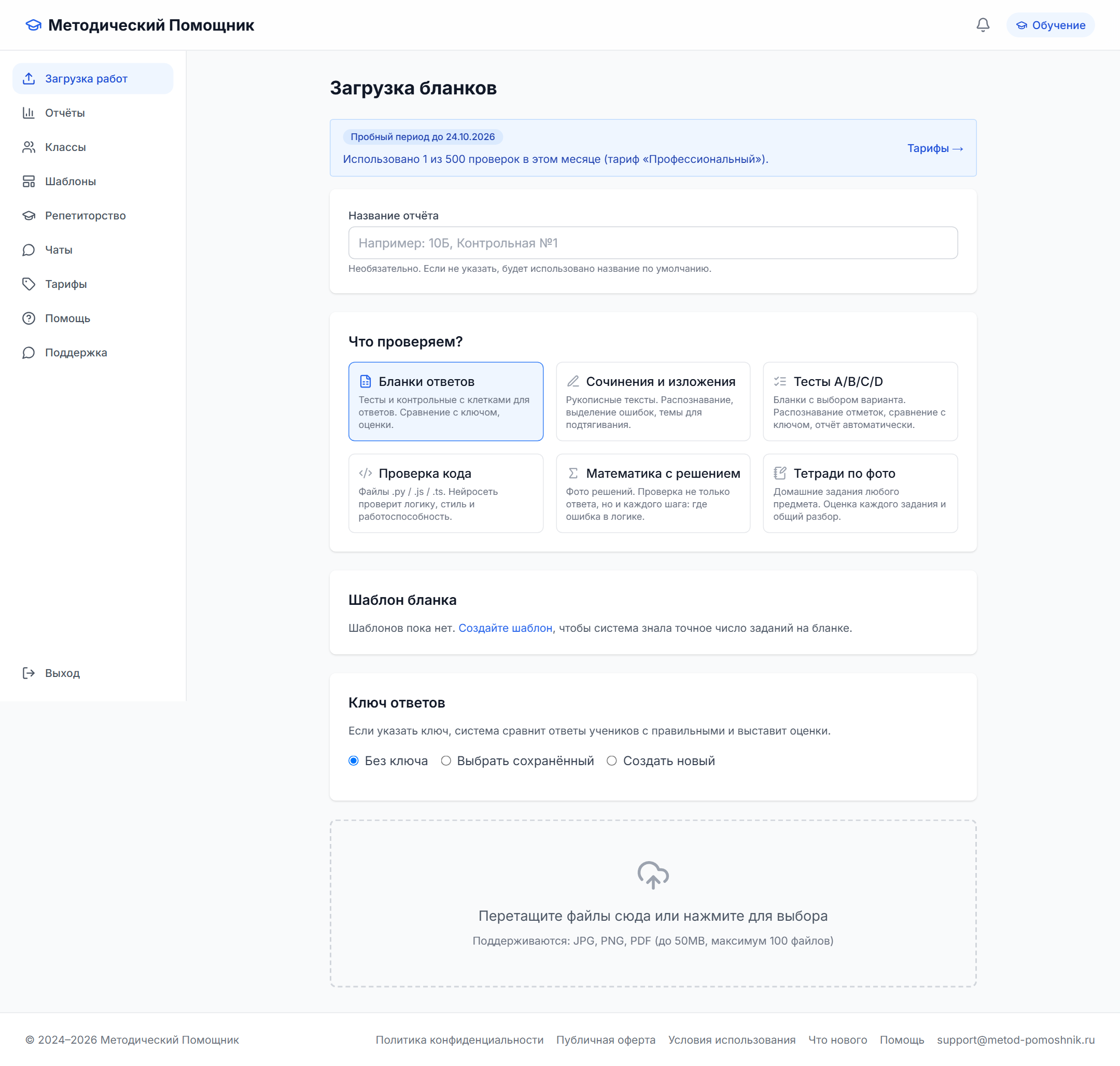Open Отчёты in the sidebar

[93, 113]
